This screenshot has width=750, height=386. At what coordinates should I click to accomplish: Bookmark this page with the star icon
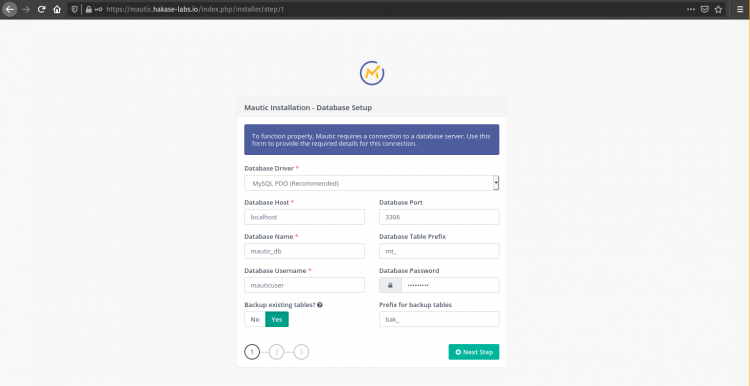pos(718,9)
